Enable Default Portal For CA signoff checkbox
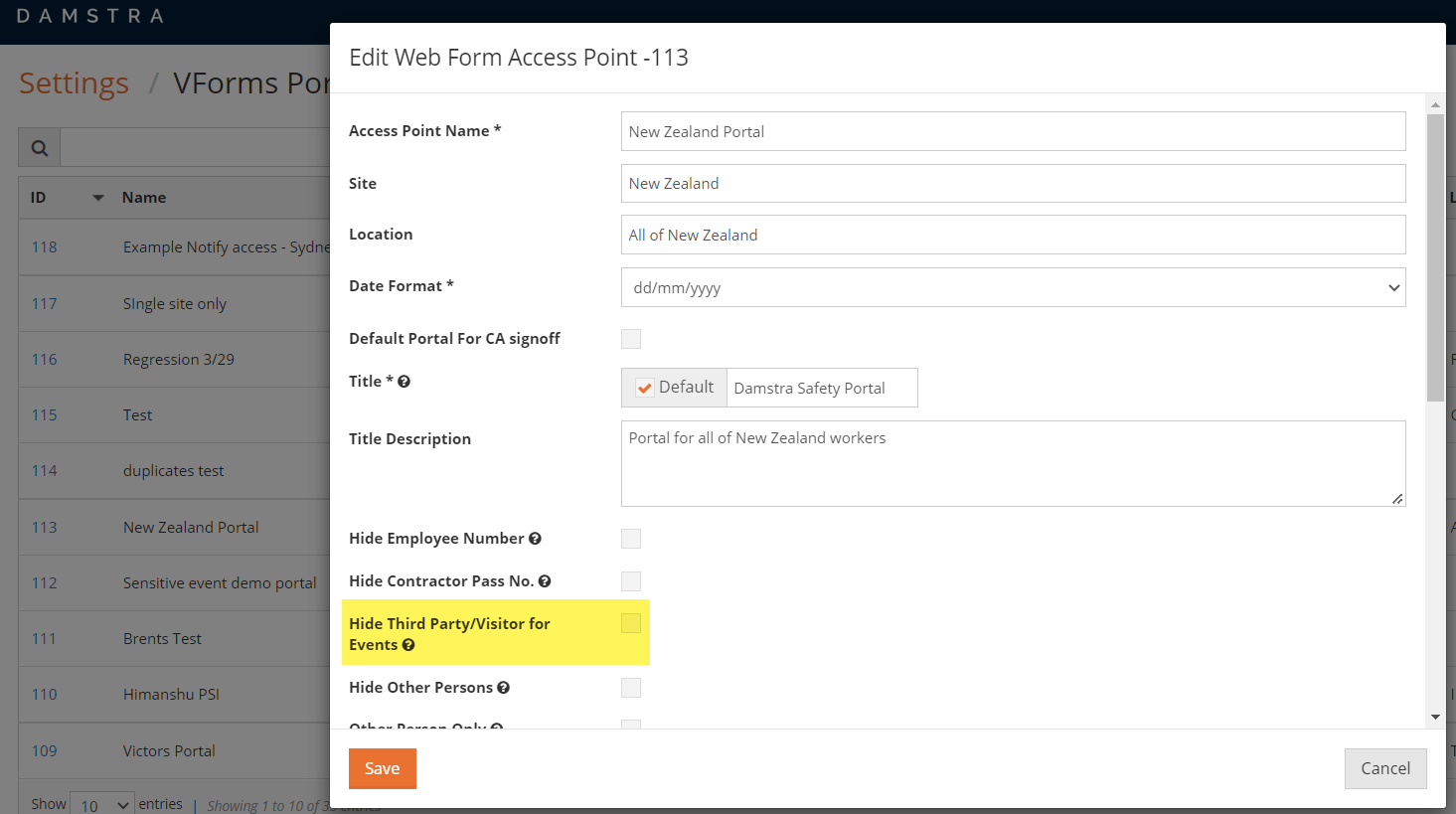This screenshot has width=1456, height=814. coord(631,339)
